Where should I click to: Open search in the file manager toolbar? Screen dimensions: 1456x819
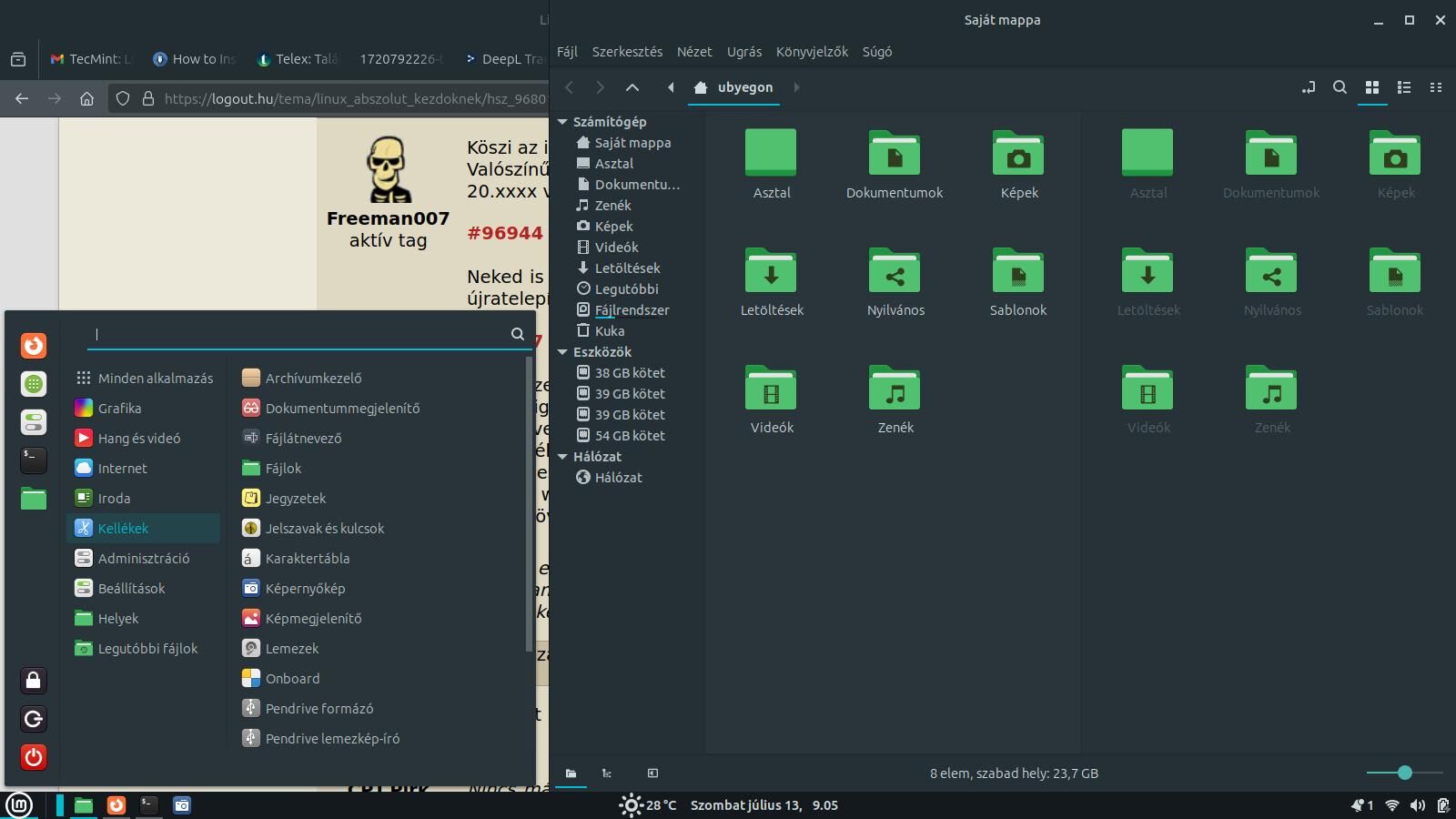click(x=1340, y=87)
